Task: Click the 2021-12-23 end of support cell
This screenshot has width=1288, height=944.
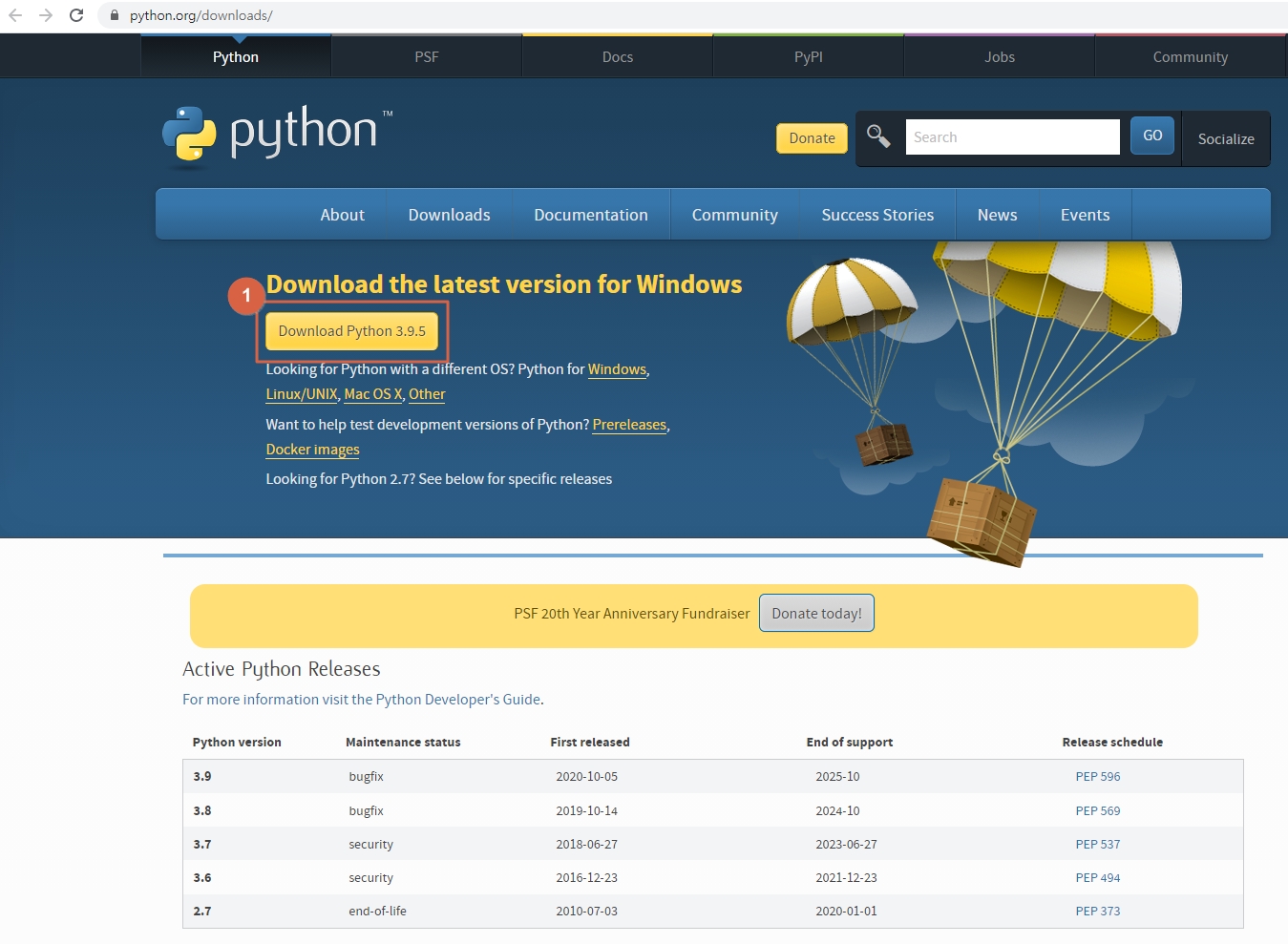Action: click(846, 878)
